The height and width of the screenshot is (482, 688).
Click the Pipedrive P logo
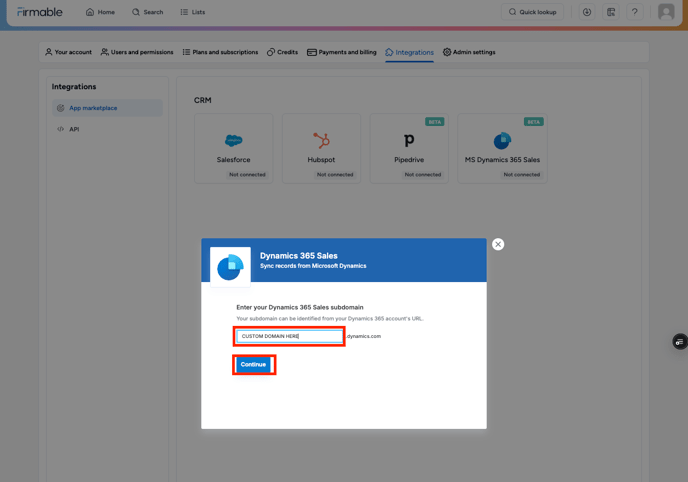[x=409, y=140]
